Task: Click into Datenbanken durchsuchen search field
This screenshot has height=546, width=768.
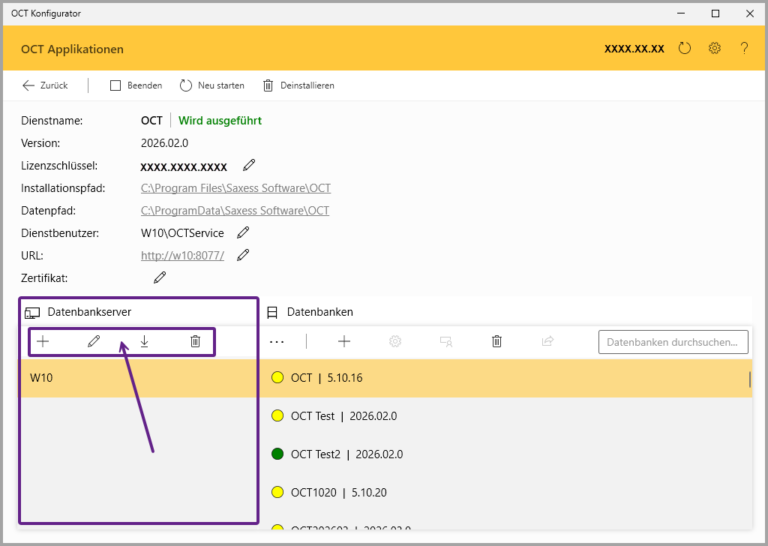Action: (x=673, y=342)
